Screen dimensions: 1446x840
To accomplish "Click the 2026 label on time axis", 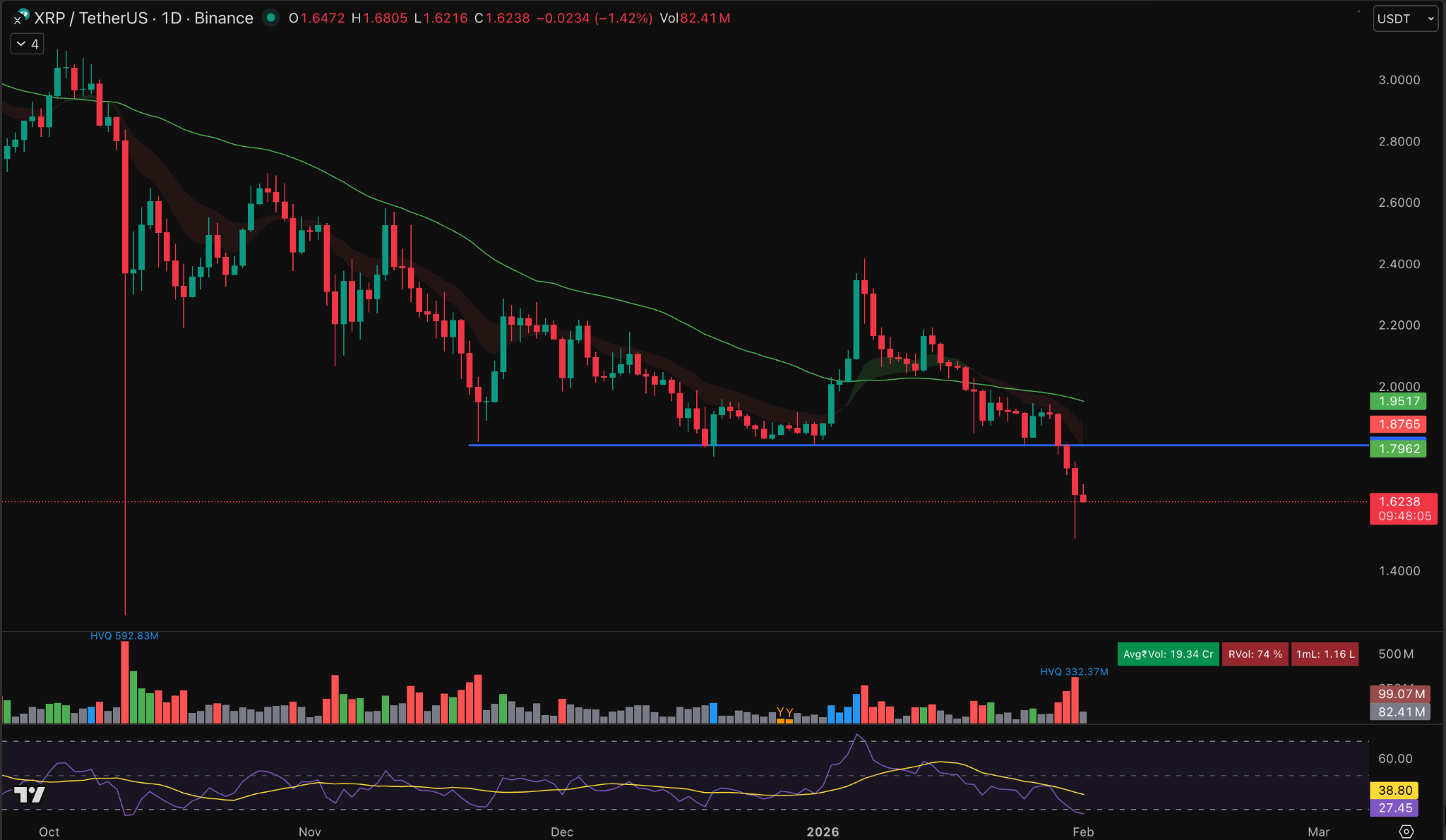I will coord(823,832).
